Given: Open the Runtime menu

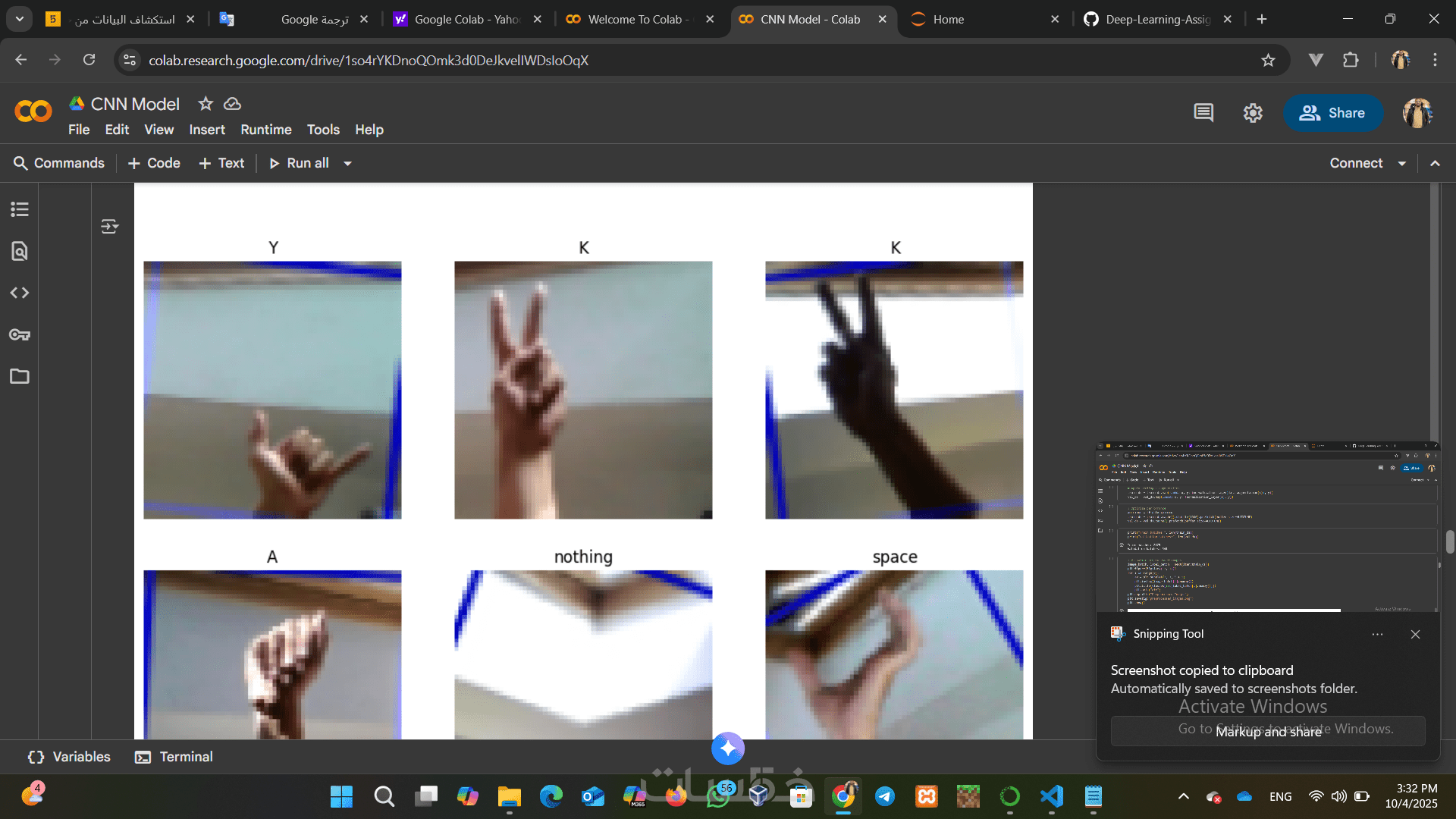Looking at the screenshot, I should [265, 130].
